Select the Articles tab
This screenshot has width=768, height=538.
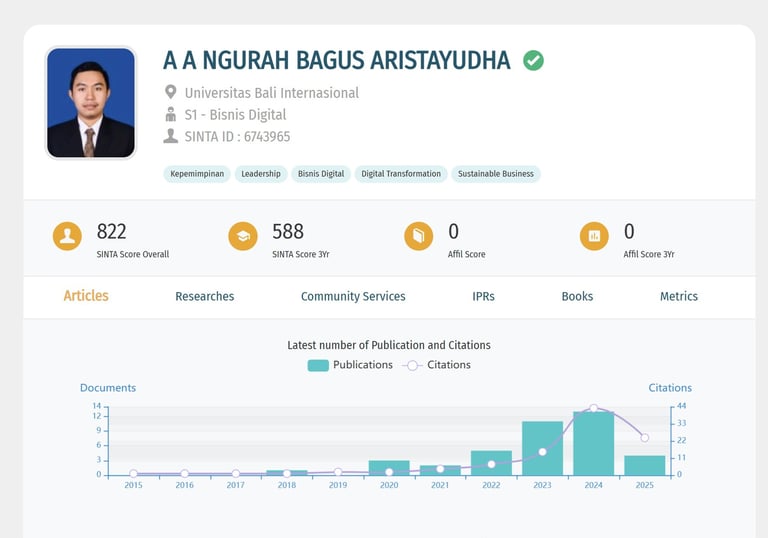pos(86,296)
